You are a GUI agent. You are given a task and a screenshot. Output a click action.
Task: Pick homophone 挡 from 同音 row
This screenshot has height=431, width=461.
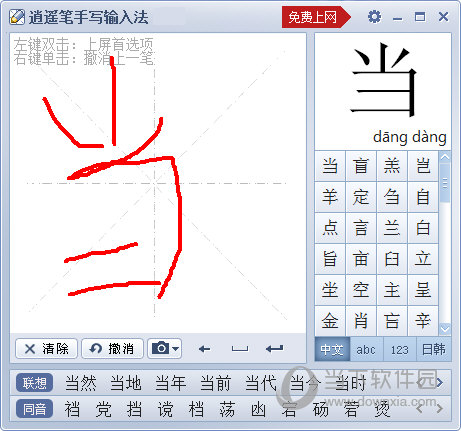(134, 409)
